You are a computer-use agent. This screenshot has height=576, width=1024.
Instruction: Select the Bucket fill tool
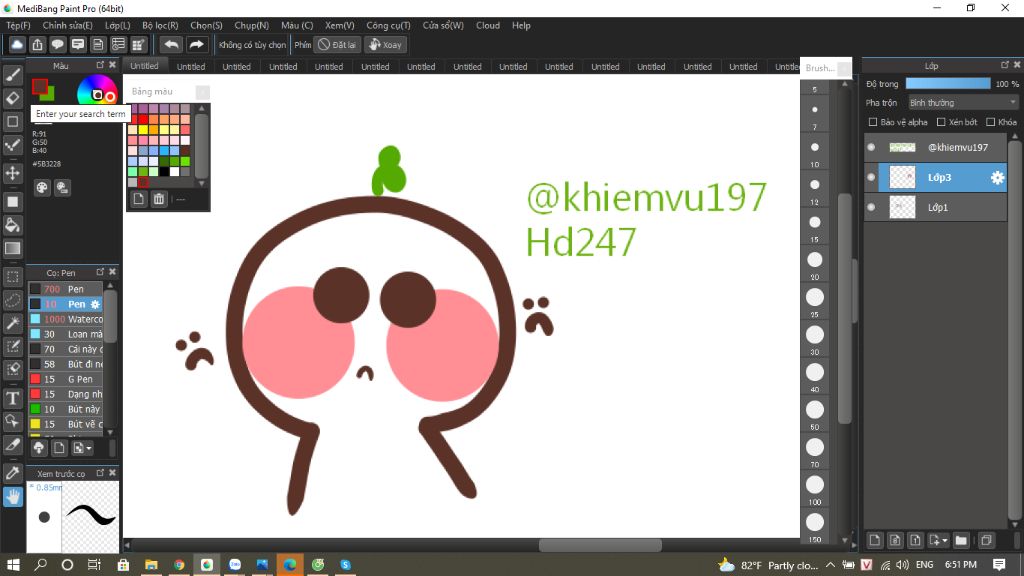pos(12,225)
